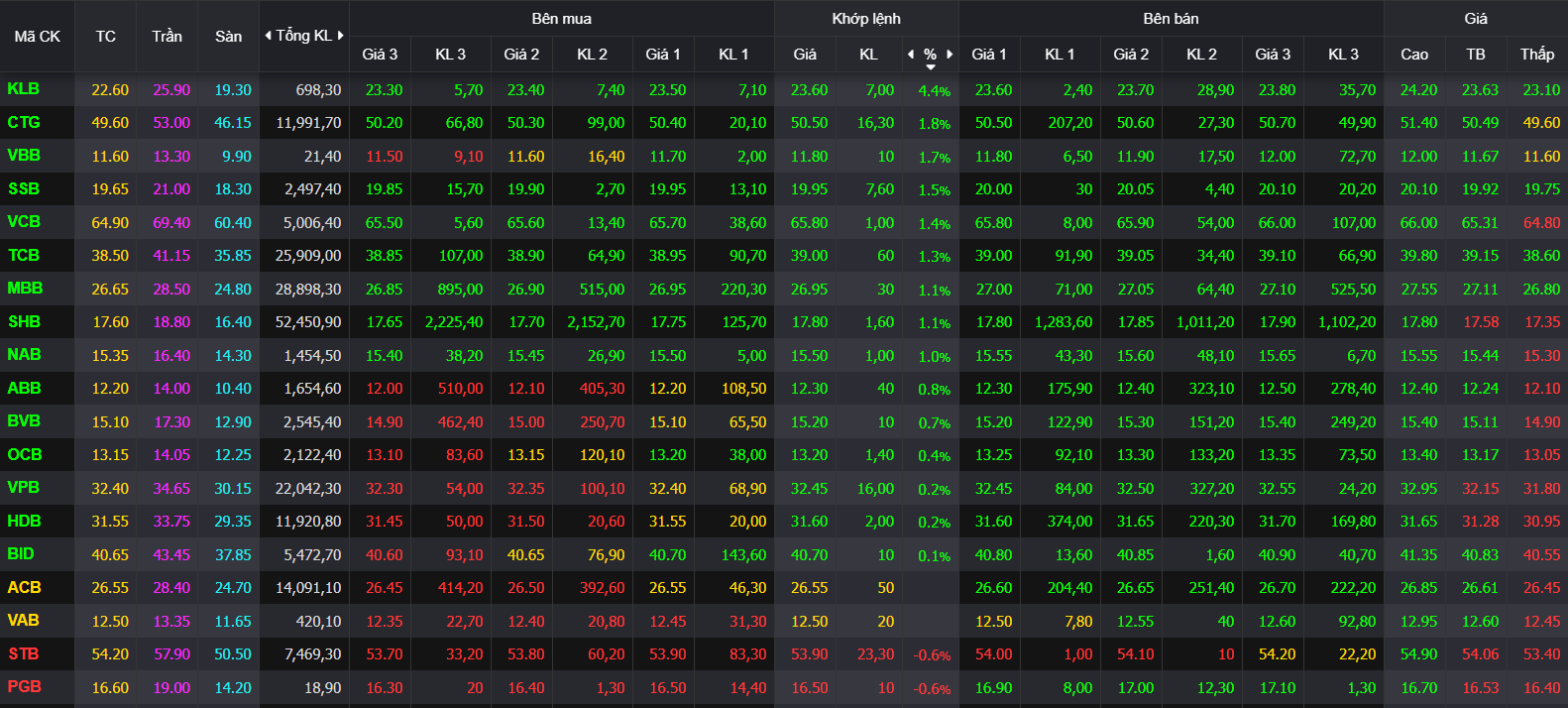Open the VAB stock symbol
Viewport: 1568px width, 708px height.
point(24,621)
